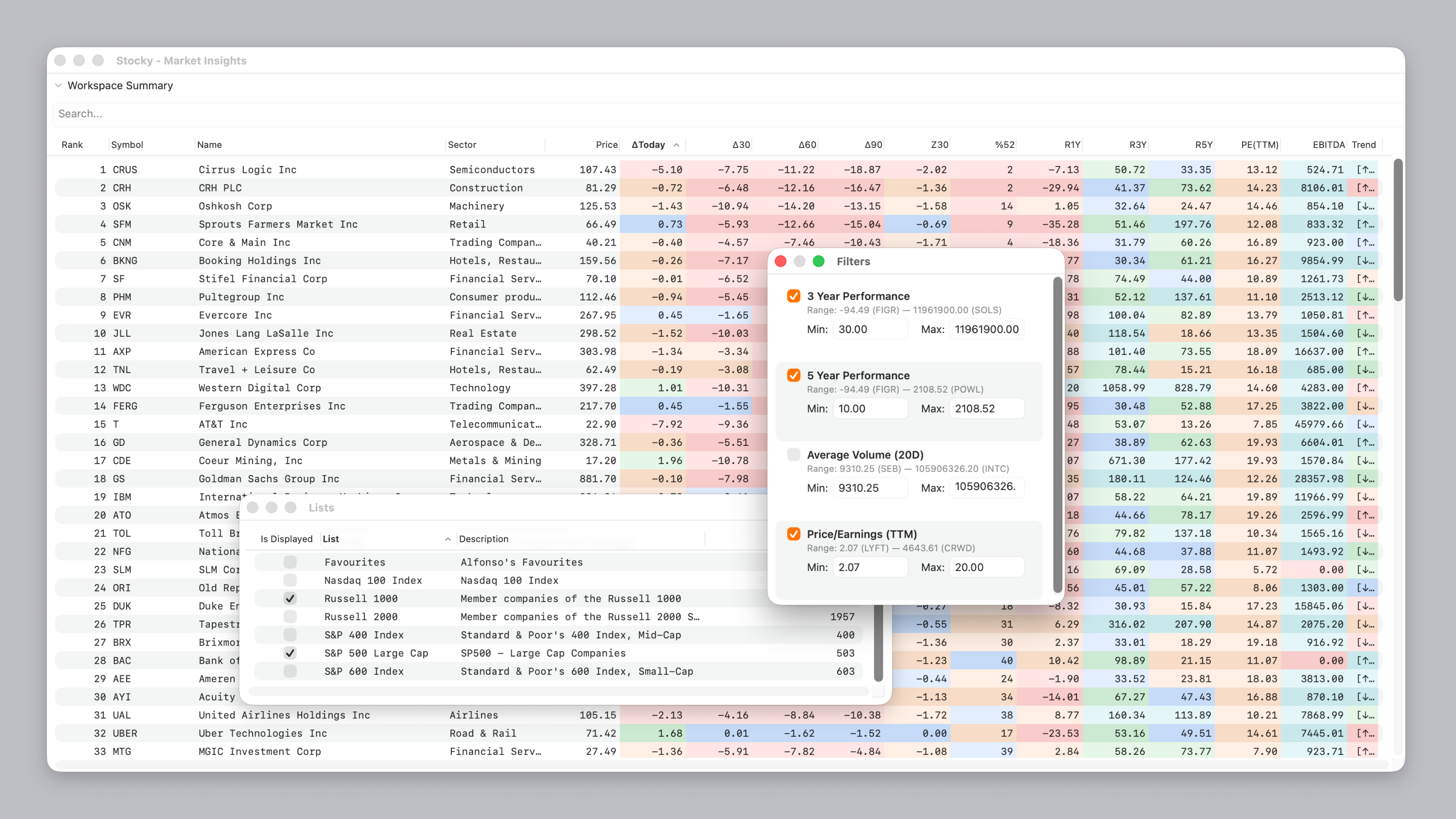Click the Filters panel scrollbar

(x=1057, y=435)
